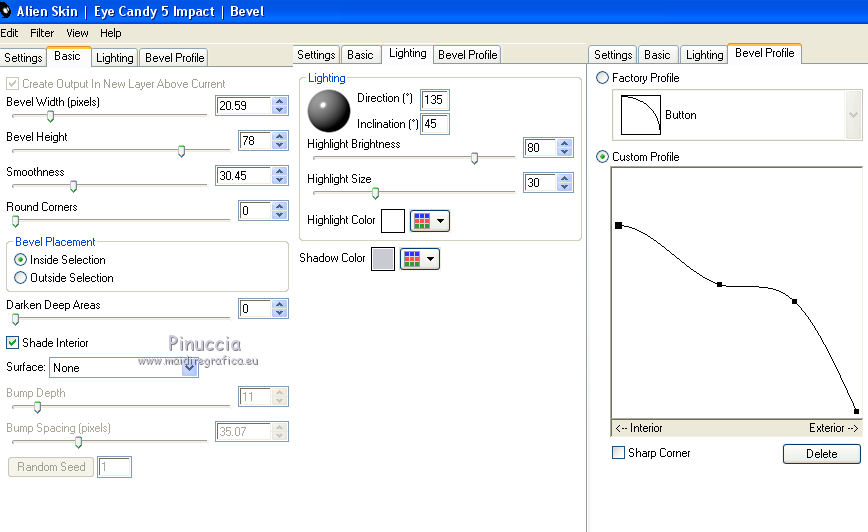Select the Button profile thumbnail
This screenshot has width=868, height=532.
click(640, 115)
